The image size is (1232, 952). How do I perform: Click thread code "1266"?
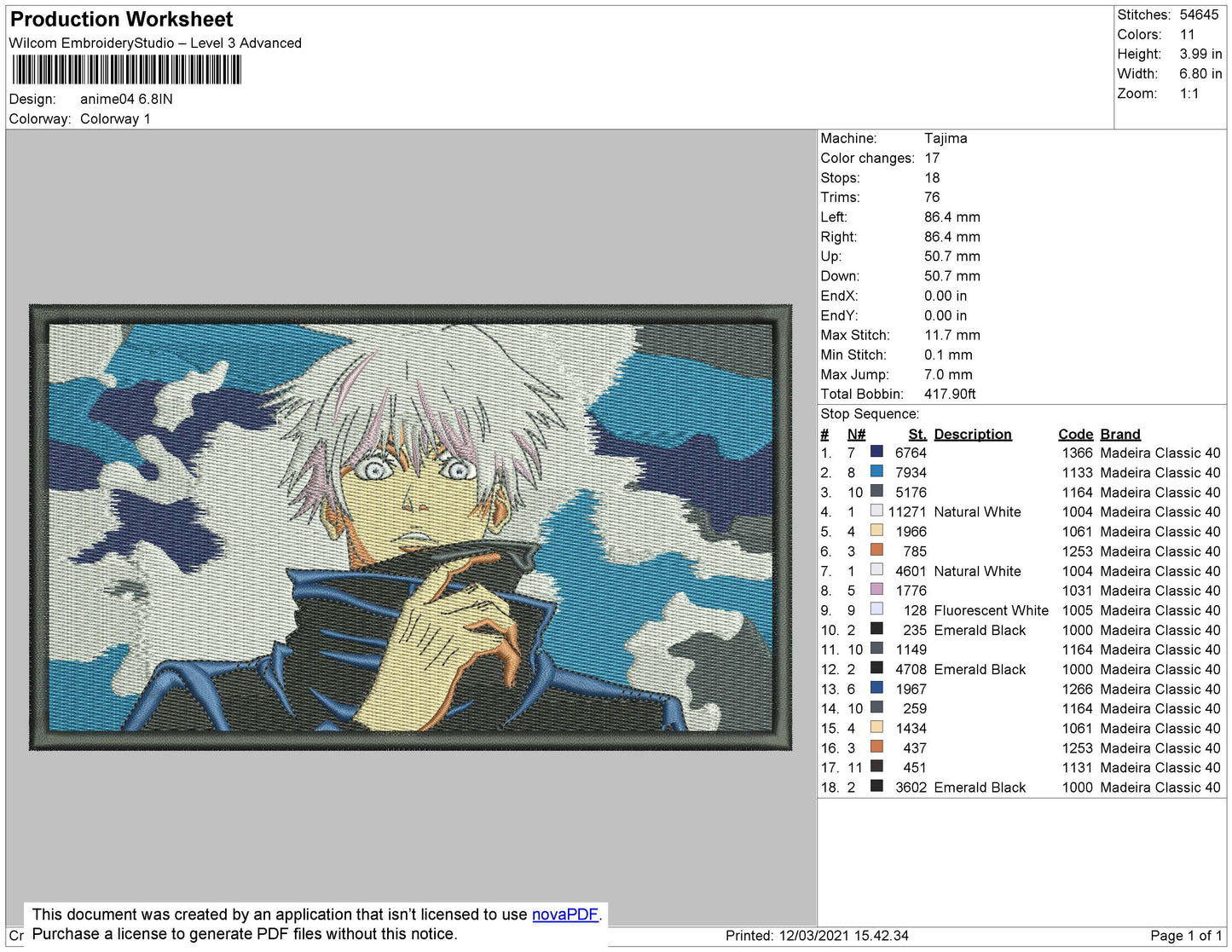(1077, 689)
